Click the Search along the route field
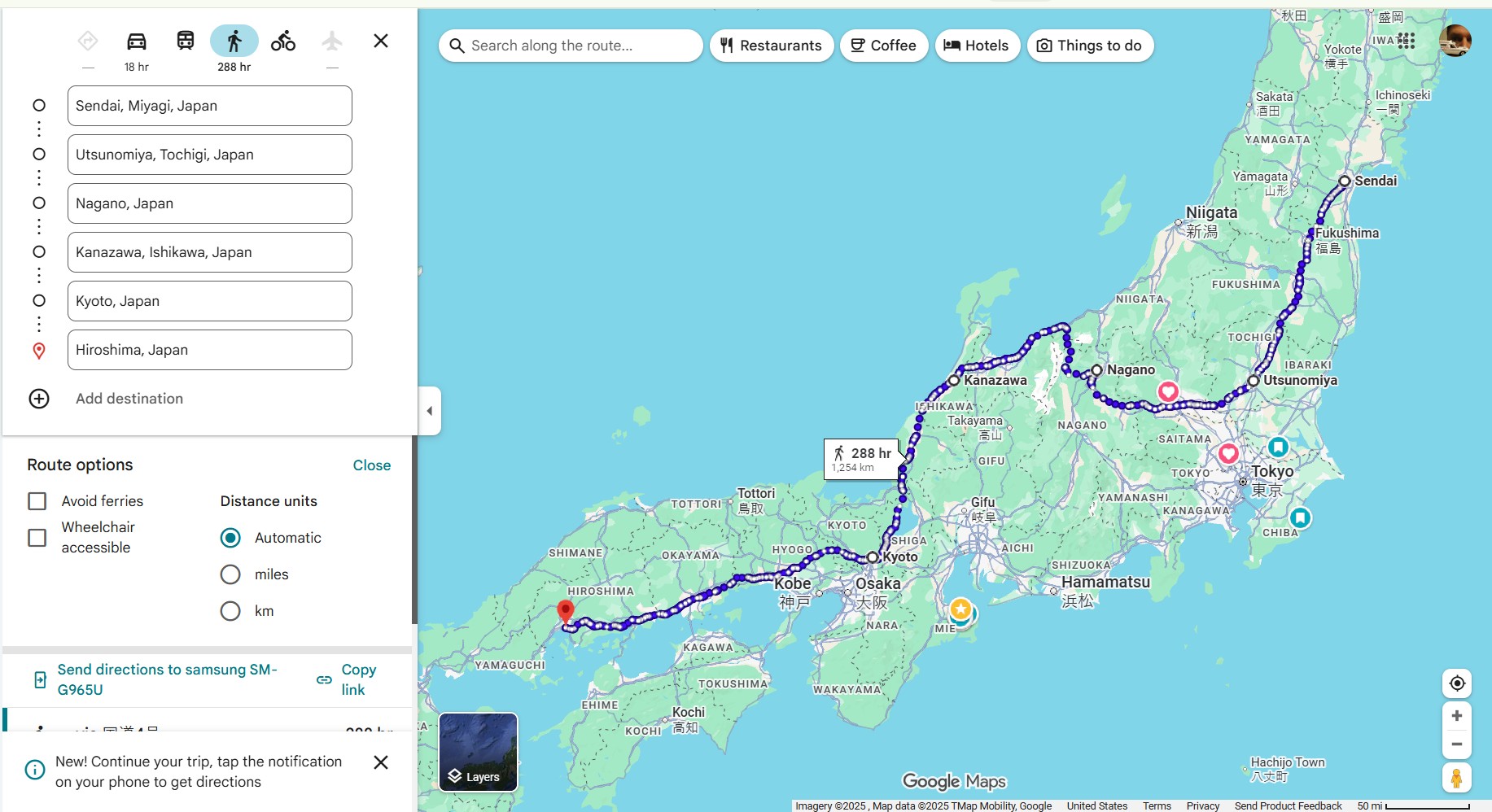Viewport: 1492px width, 812px height. tap(569, 46)
